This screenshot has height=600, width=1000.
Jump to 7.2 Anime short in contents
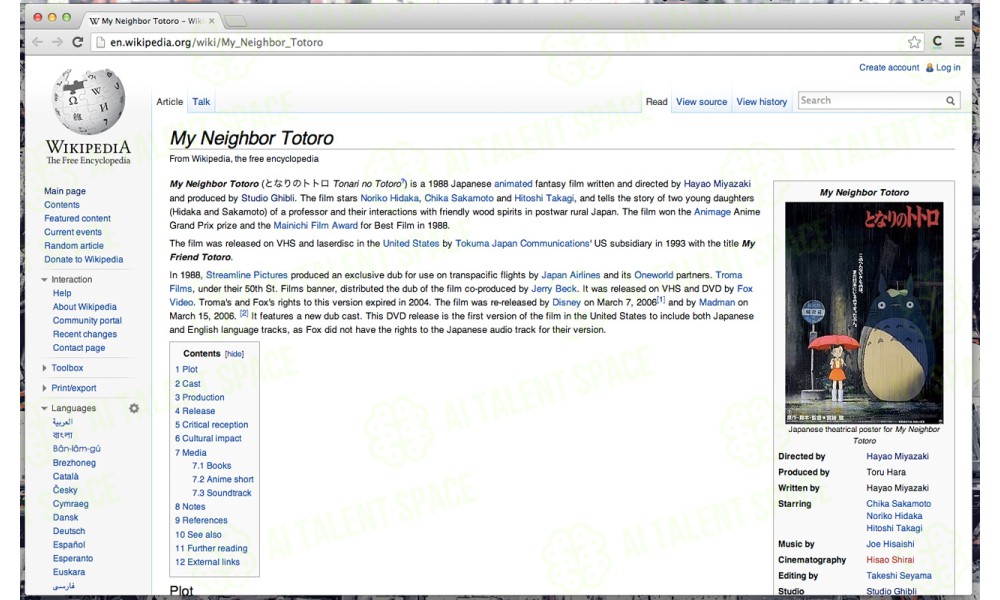(223, 479)
